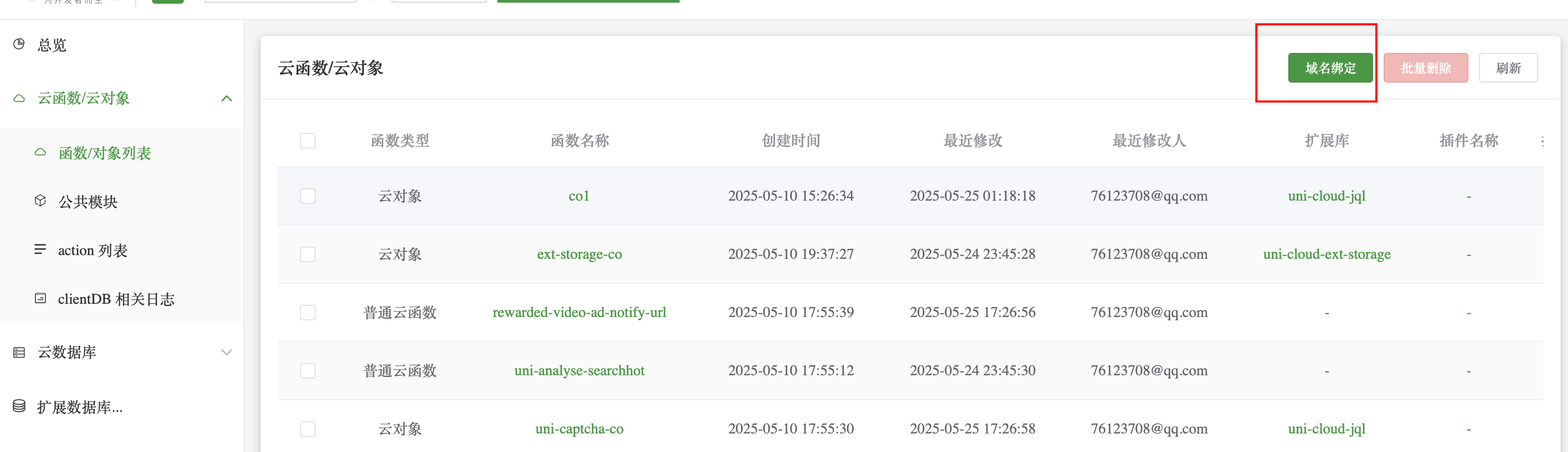Screen dimensions: 1568x452
Task: Click the list icon beside action 列表
Action: [40, 249]
